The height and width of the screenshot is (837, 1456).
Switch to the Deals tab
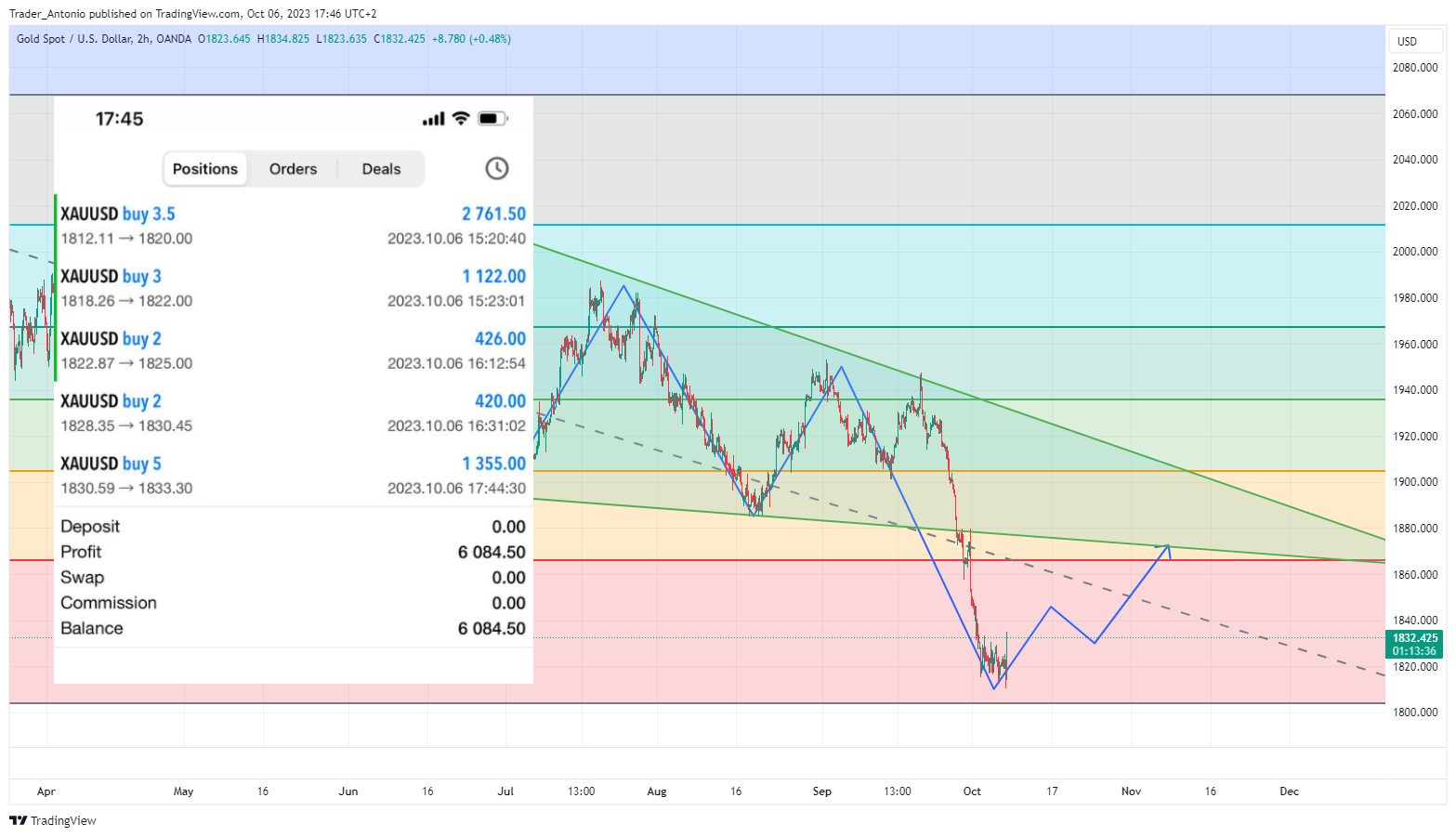[x=381, y=169]
